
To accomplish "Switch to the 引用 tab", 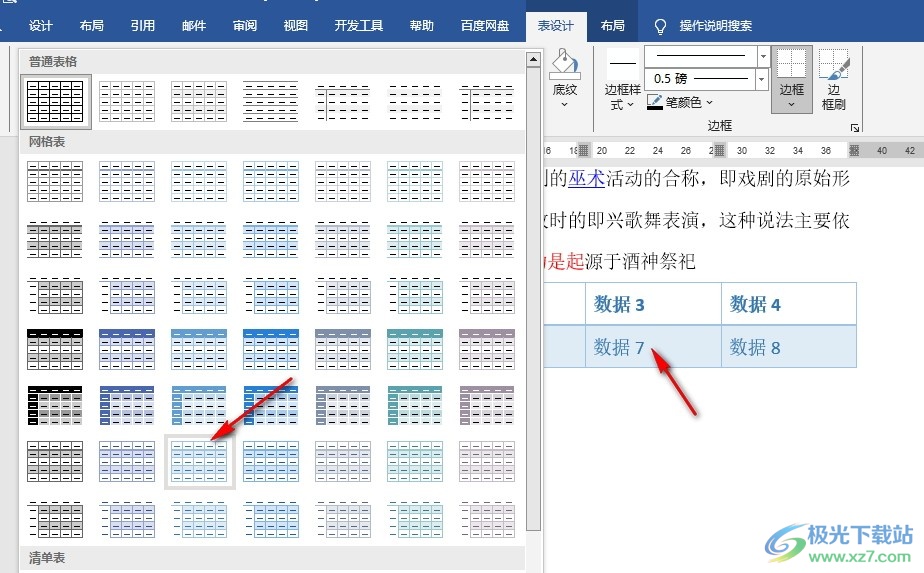I will (143, 25).
